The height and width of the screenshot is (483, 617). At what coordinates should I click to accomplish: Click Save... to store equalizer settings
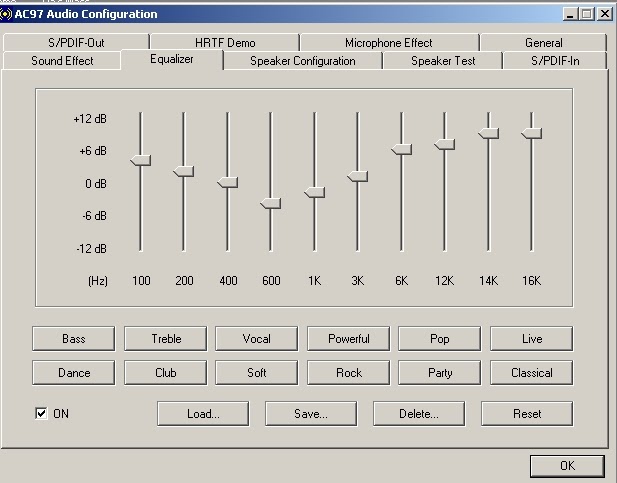(x=311, y=414)
